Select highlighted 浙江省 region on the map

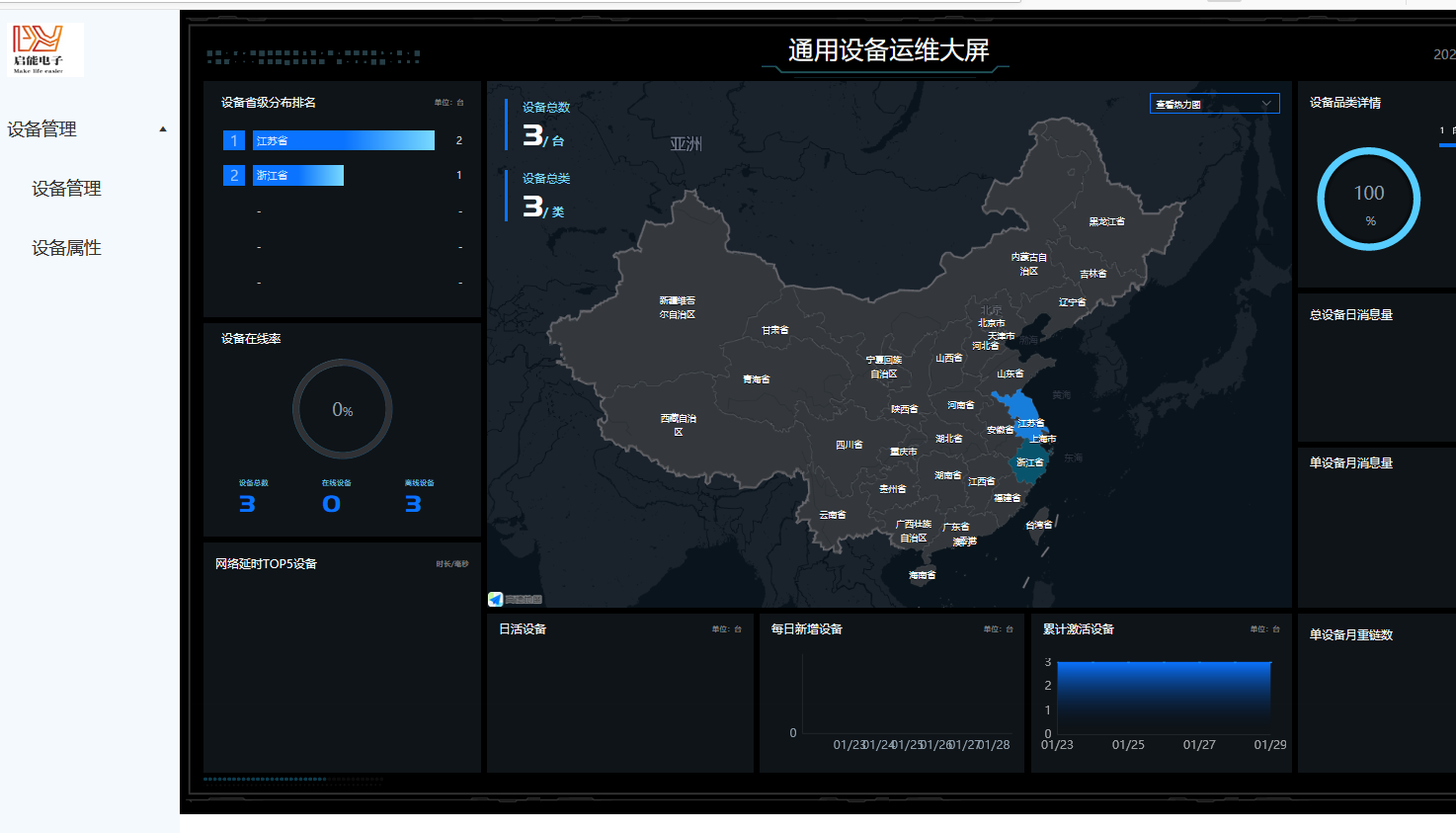pos(1029,462)
